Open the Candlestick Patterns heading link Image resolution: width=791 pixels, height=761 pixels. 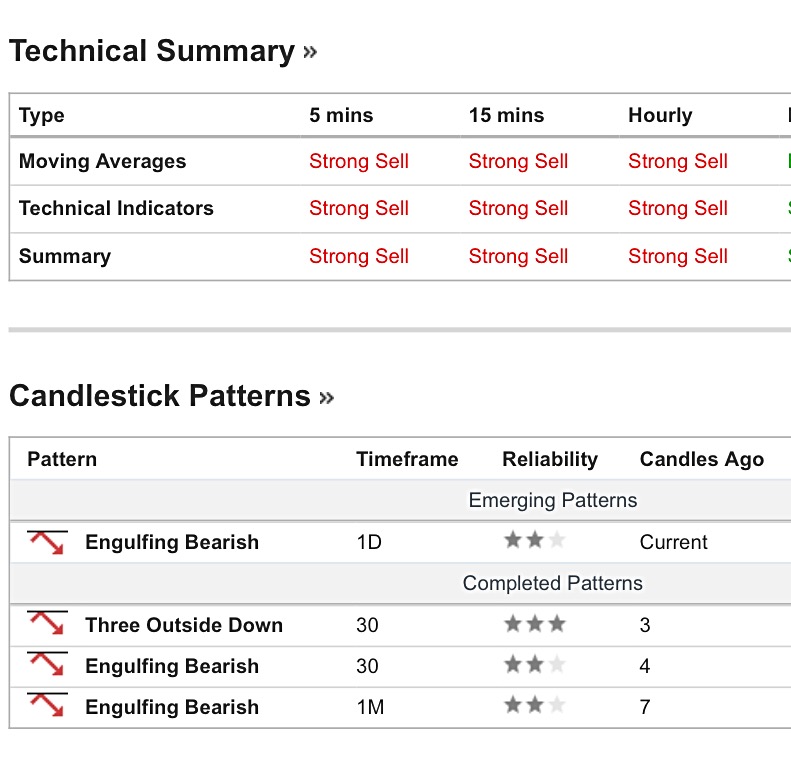point(160,396)
